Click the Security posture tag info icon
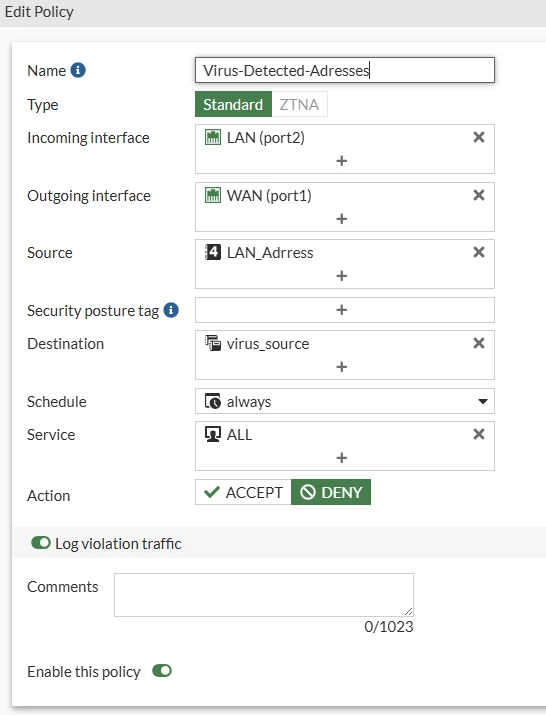 (x=171, y=310)
